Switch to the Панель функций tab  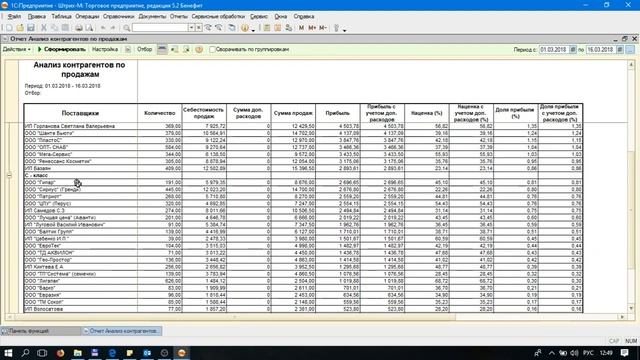click(x=40, y=331)
